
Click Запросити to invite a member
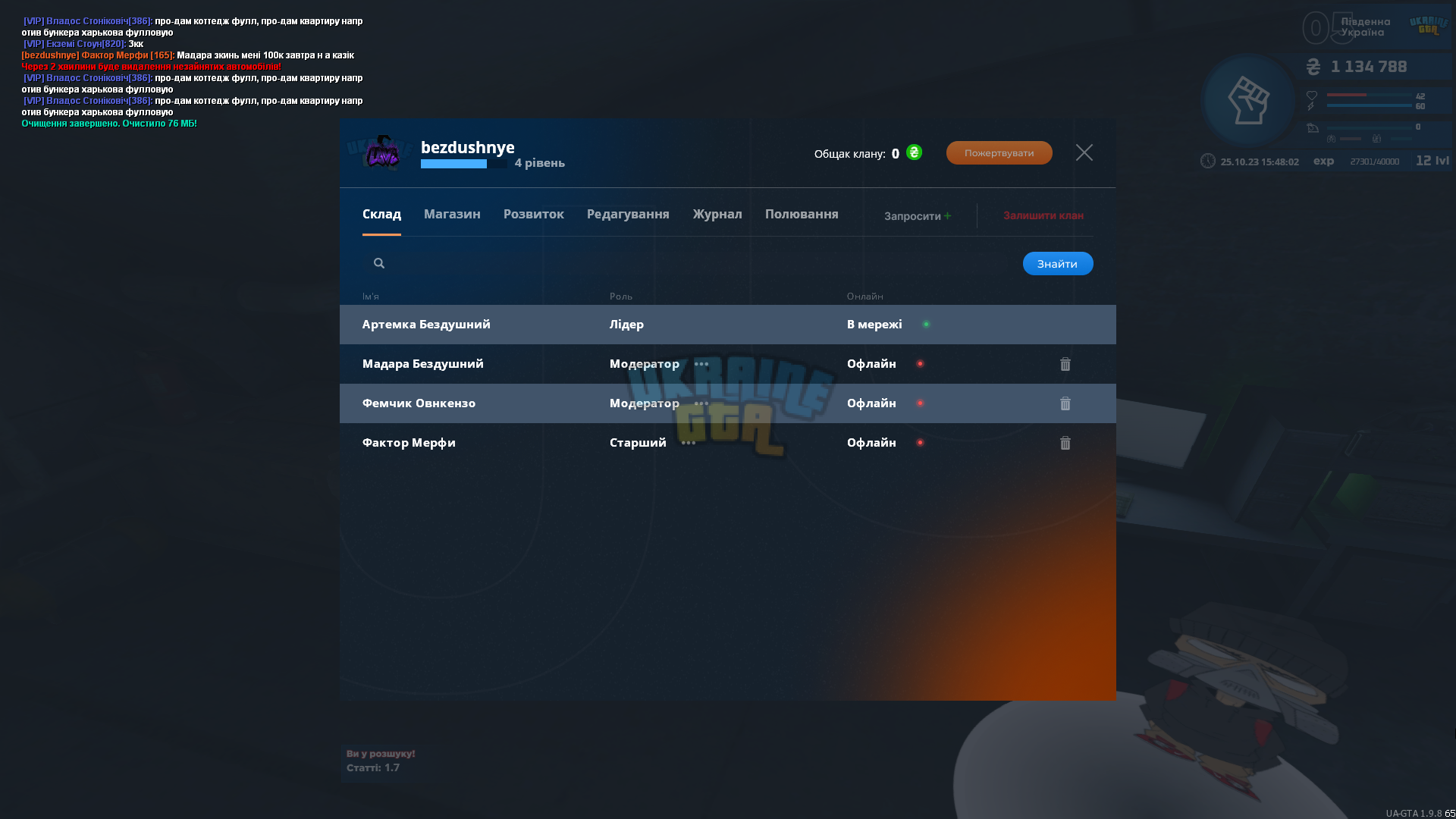[x=912, y=216]
